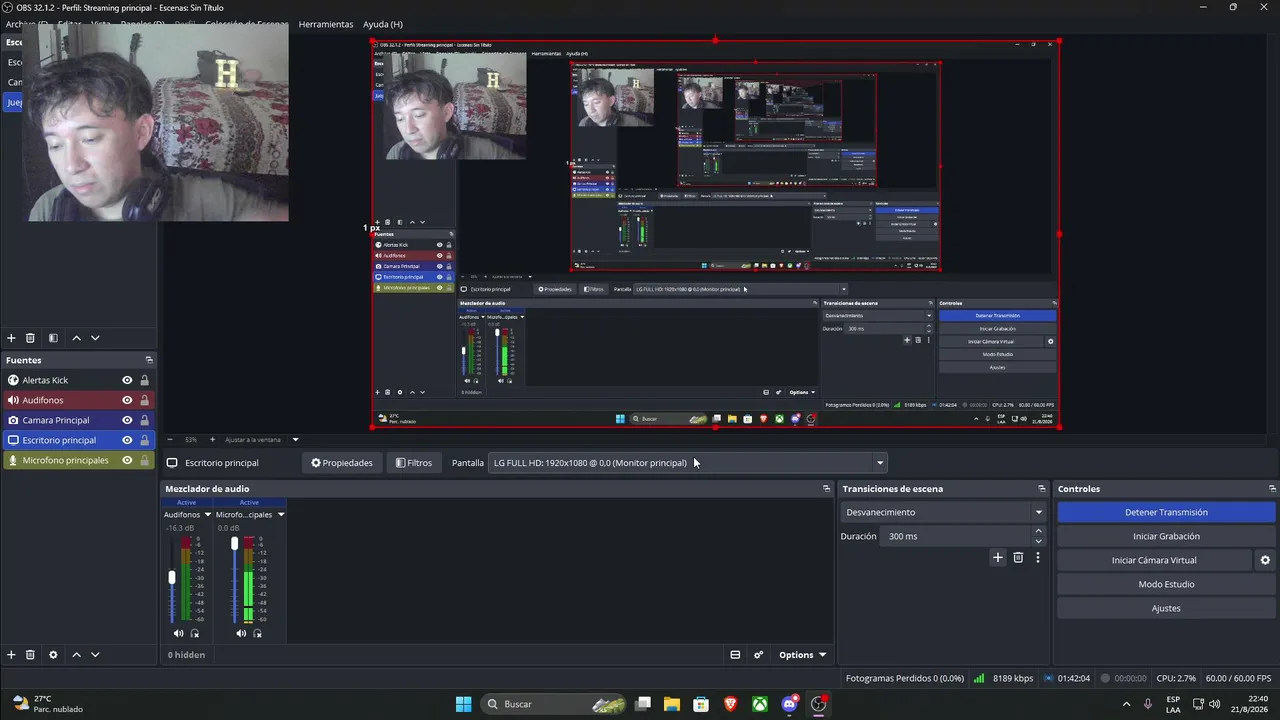
Task: Unlock the Audifonos source
Action: click(x=144, y=400)
